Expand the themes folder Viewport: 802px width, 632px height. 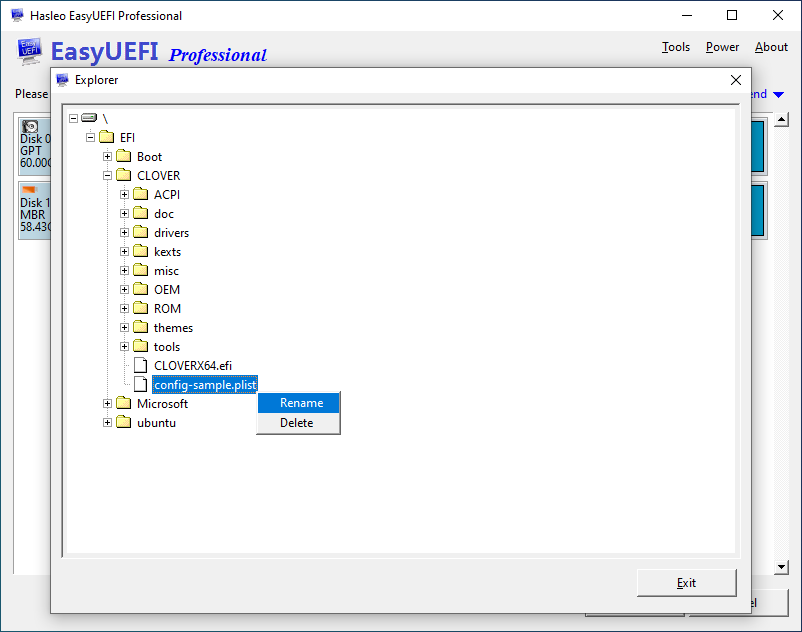click(124, 327)
